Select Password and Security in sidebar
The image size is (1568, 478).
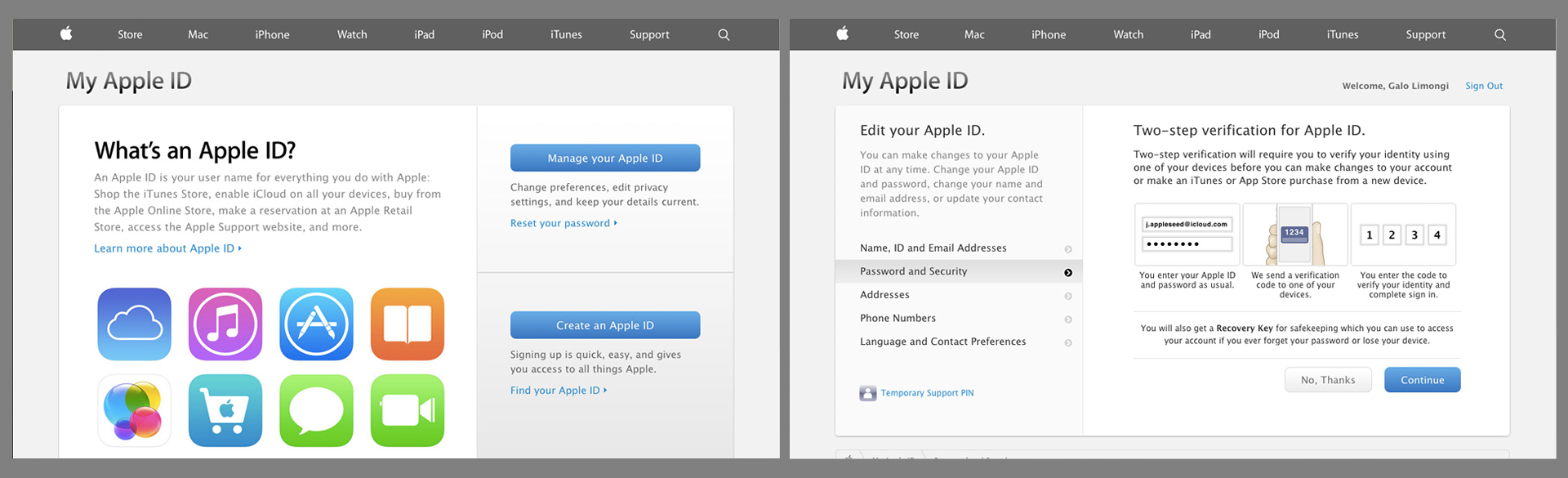(x=913, y=271)
